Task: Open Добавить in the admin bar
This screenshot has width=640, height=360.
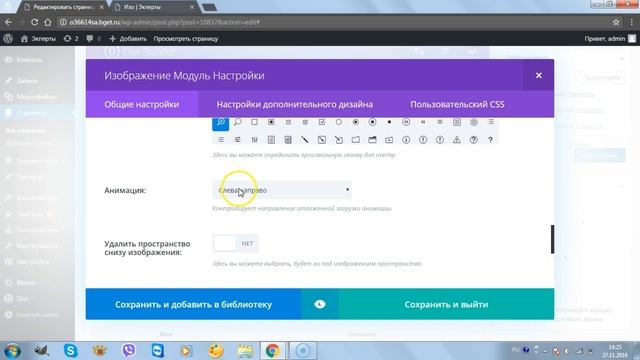Action: 128,39
